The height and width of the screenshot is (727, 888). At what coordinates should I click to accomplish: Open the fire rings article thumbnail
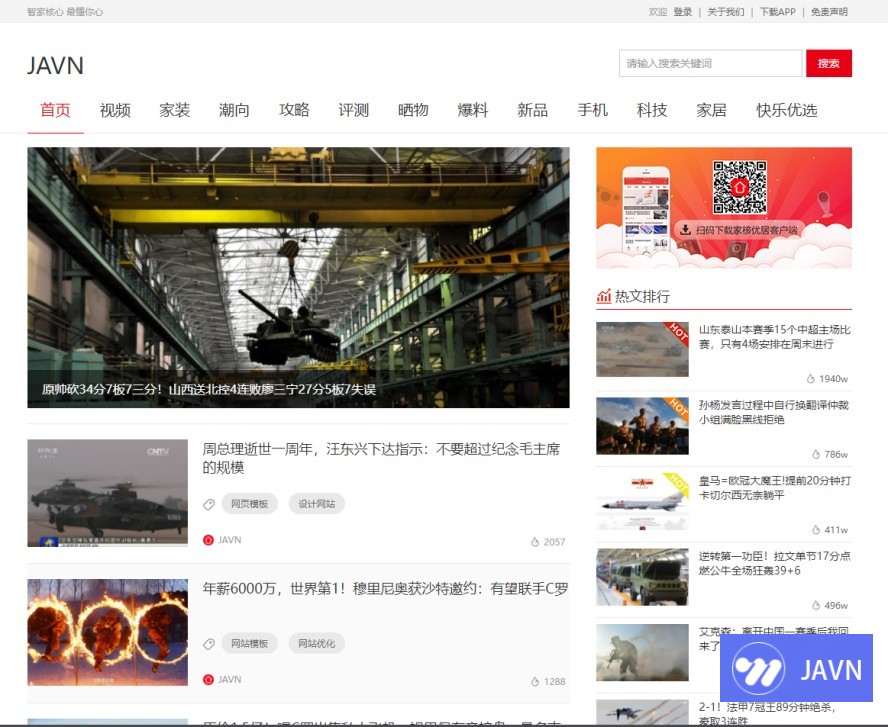108,632
